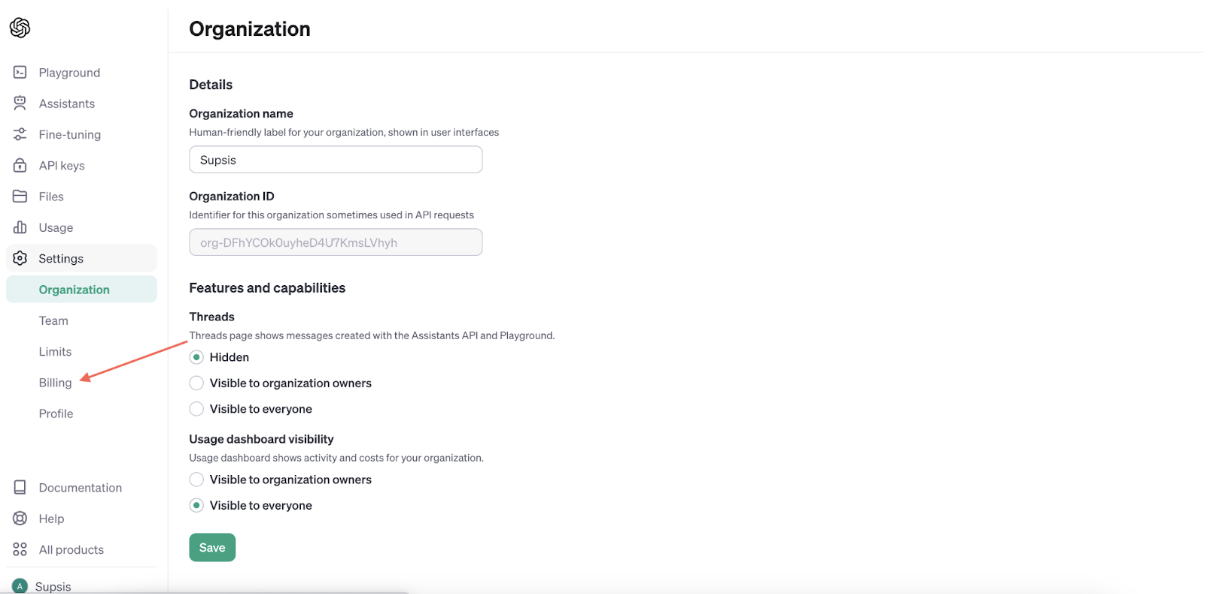Click the API keys lock icon
The width and height of the screenshot is (1214, 594).
coord(20,165)
